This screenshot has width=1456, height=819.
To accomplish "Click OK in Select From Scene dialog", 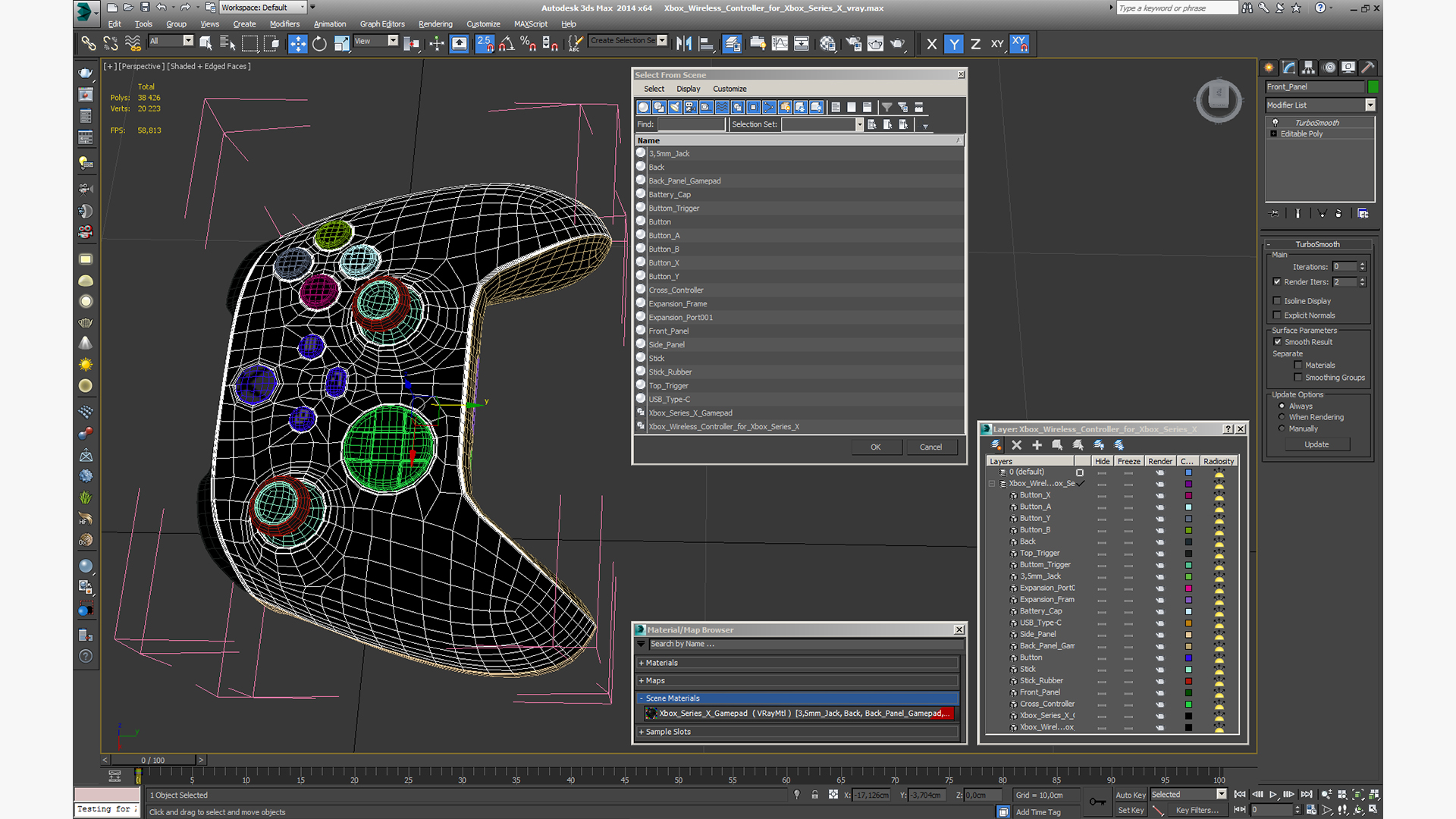I will tap(876, 447).
